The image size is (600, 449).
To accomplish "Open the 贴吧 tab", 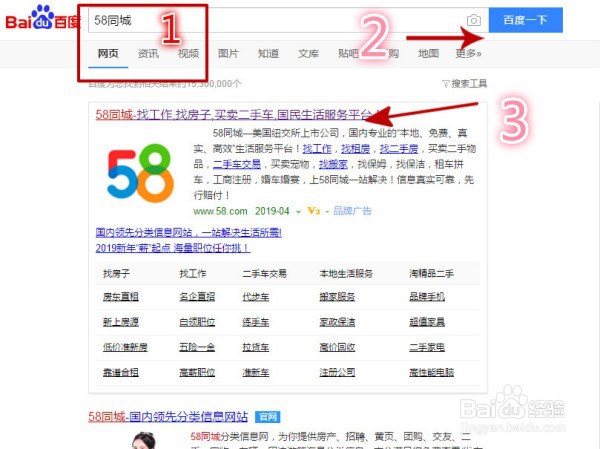I will [x=348, y=53].
